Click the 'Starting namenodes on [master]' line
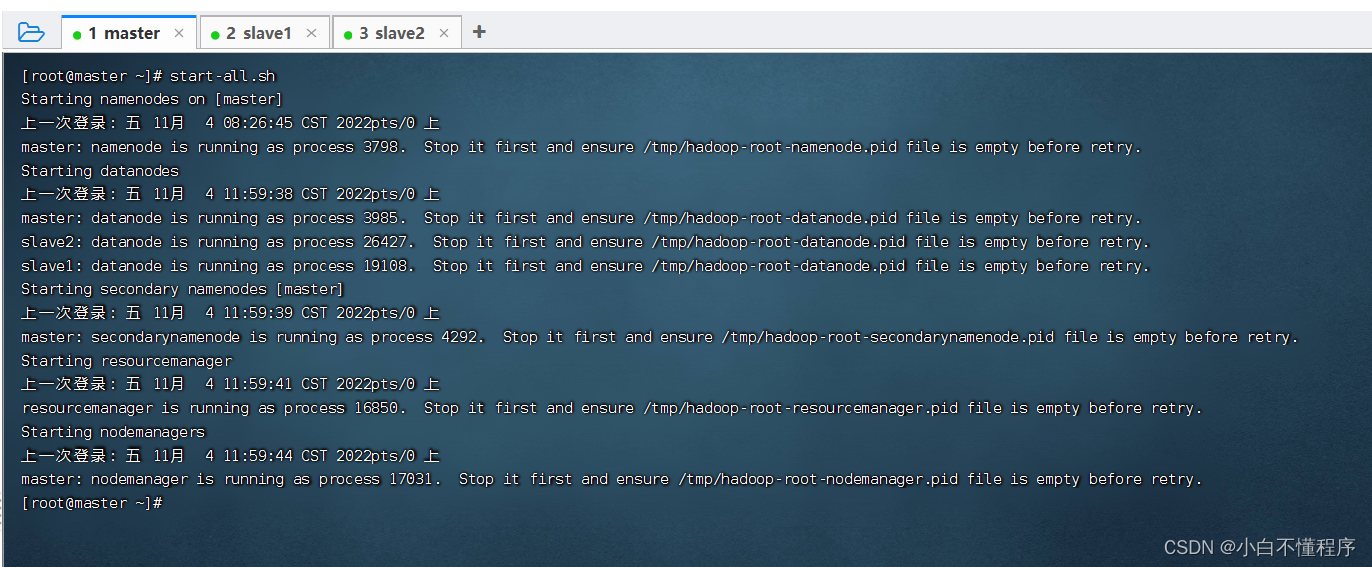 [x=152, y=99]
